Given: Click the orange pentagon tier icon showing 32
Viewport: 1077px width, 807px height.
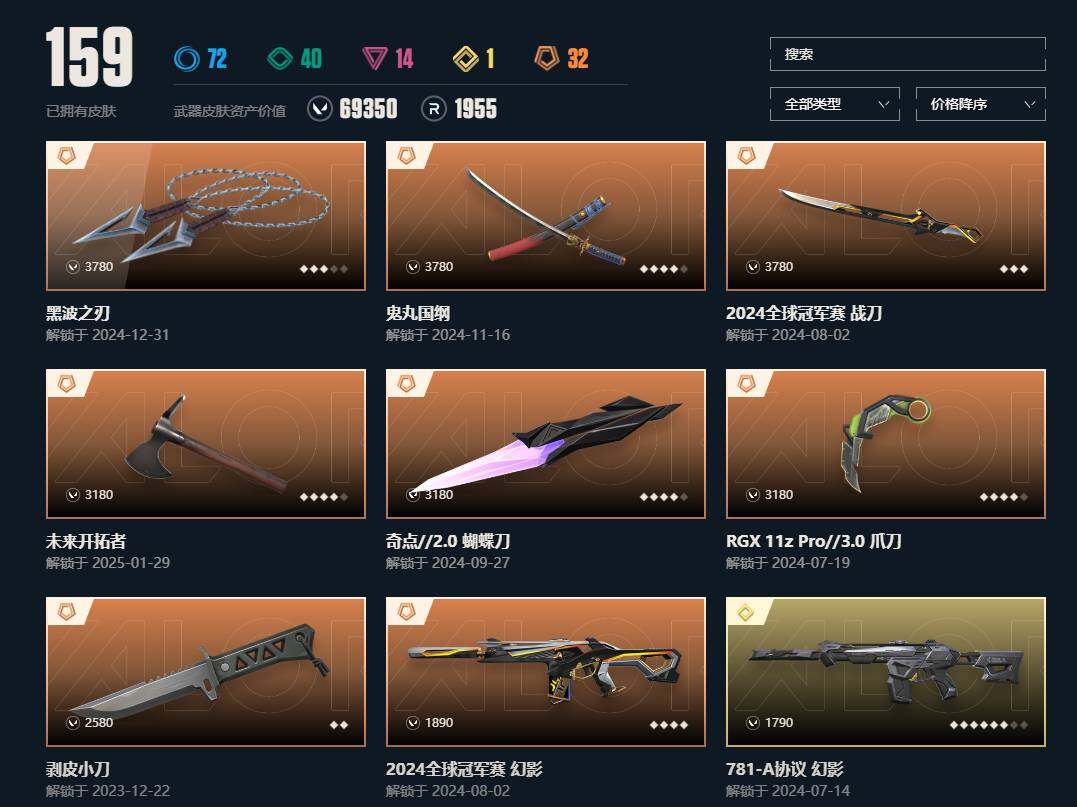Looking at the screenshot, I should tap(547, 58).
